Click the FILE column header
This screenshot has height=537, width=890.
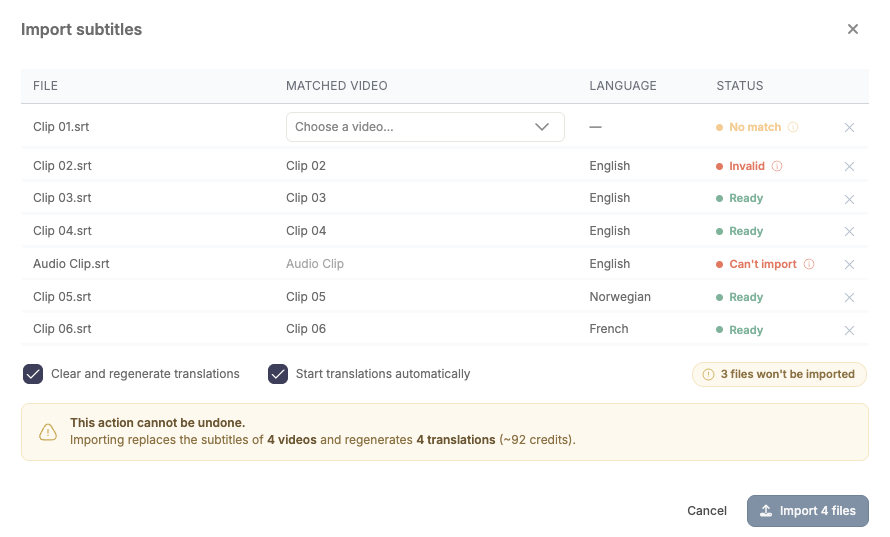coord(45,86)
